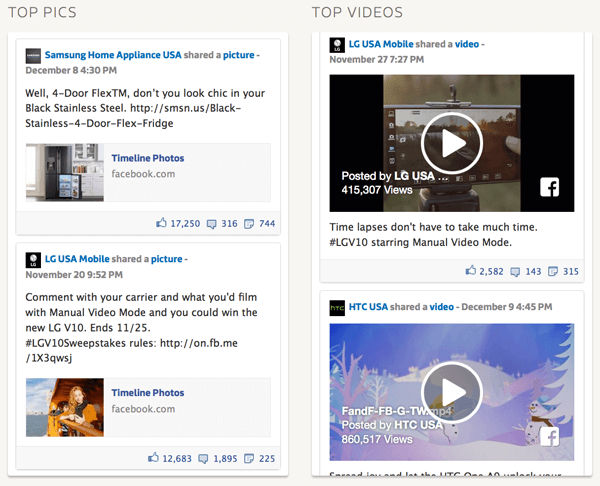
Task: Click the likes thumb icon showing 2,582
Action: 471,271
